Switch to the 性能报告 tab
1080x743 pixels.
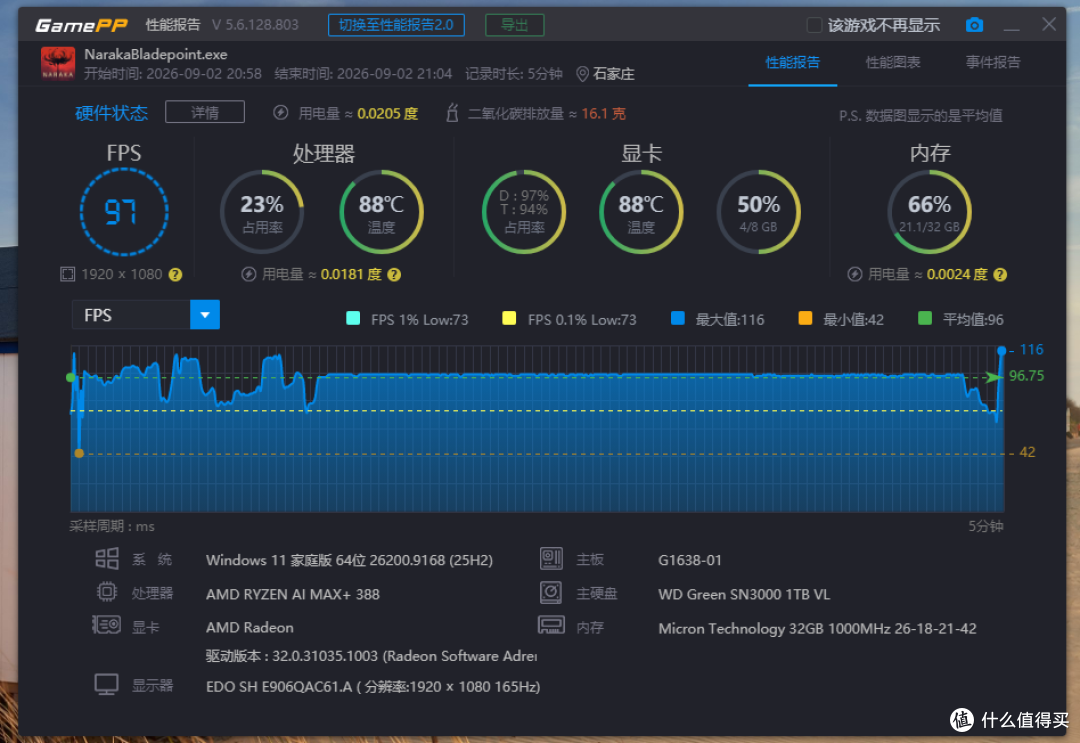tap(793, 63)
